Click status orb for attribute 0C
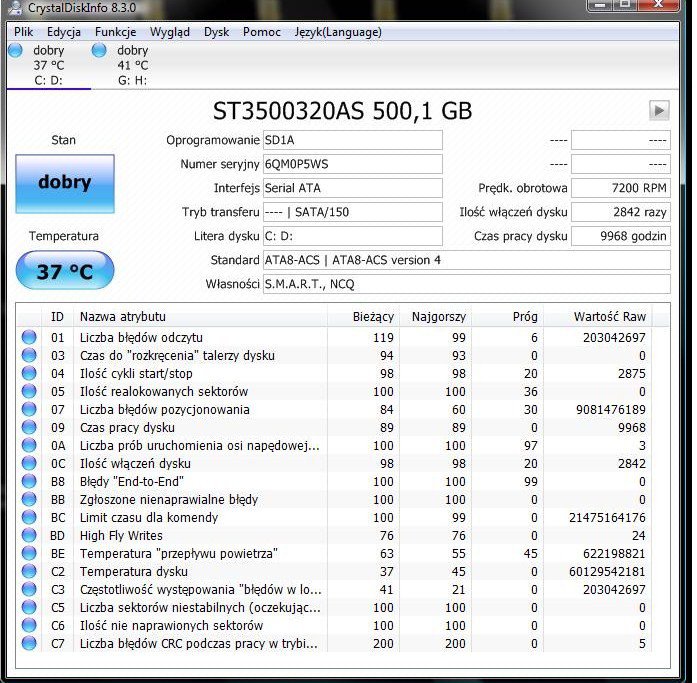This screenshot has width=697, height=683. pyautogui.click(x=29, y=463)
